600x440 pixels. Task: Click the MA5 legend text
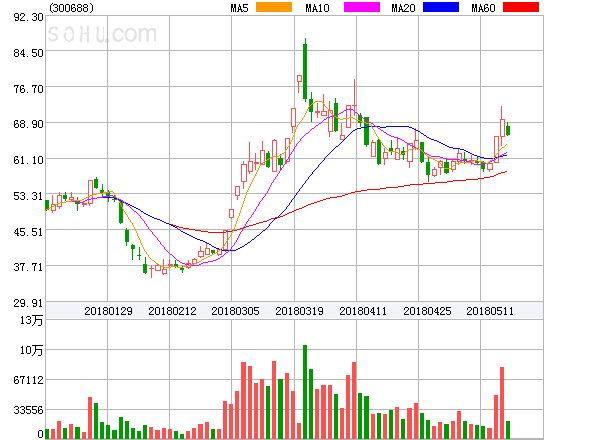239,8
